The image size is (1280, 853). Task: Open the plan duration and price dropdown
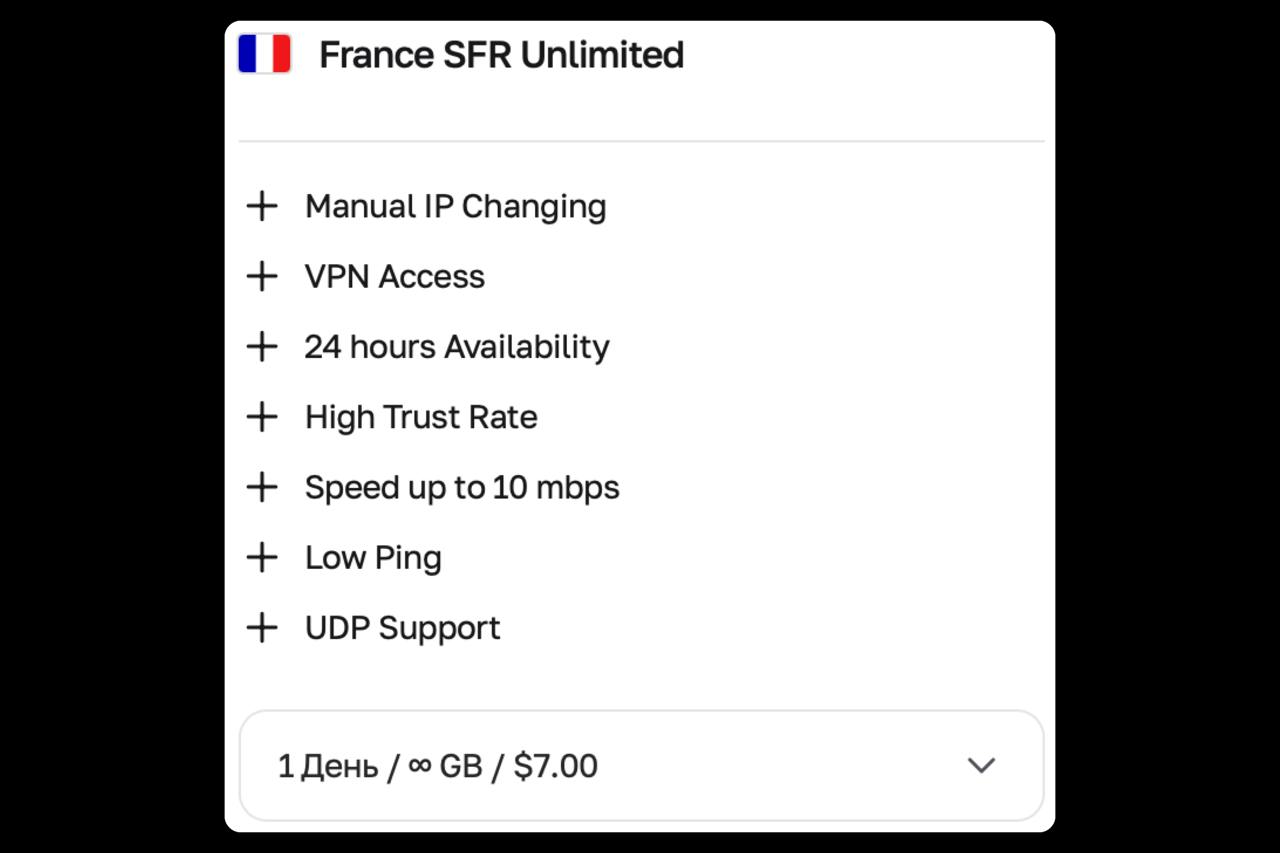coord(641,766)
